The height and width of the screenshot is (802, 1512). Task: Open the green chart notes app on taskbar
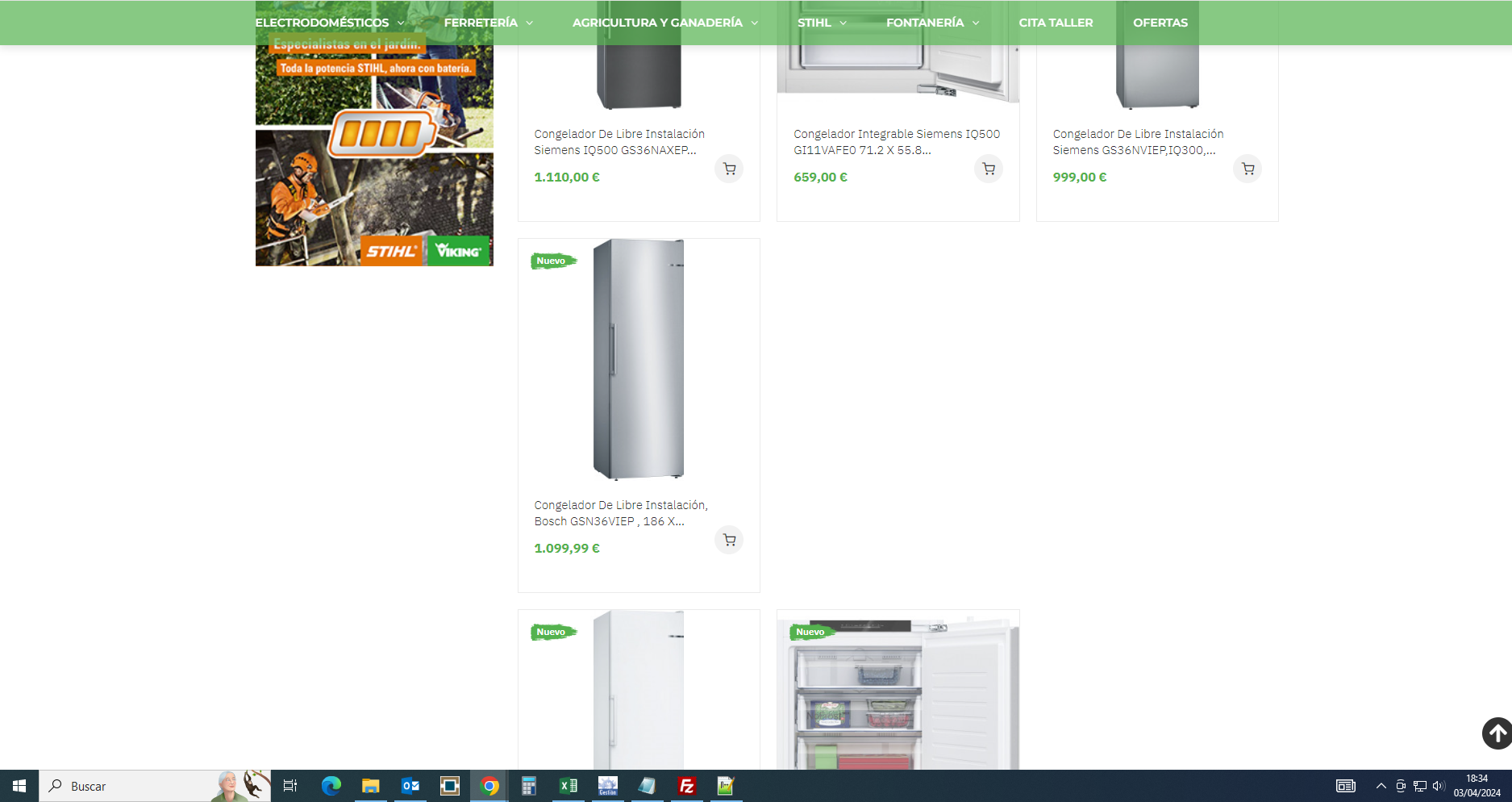click(726, 786)
